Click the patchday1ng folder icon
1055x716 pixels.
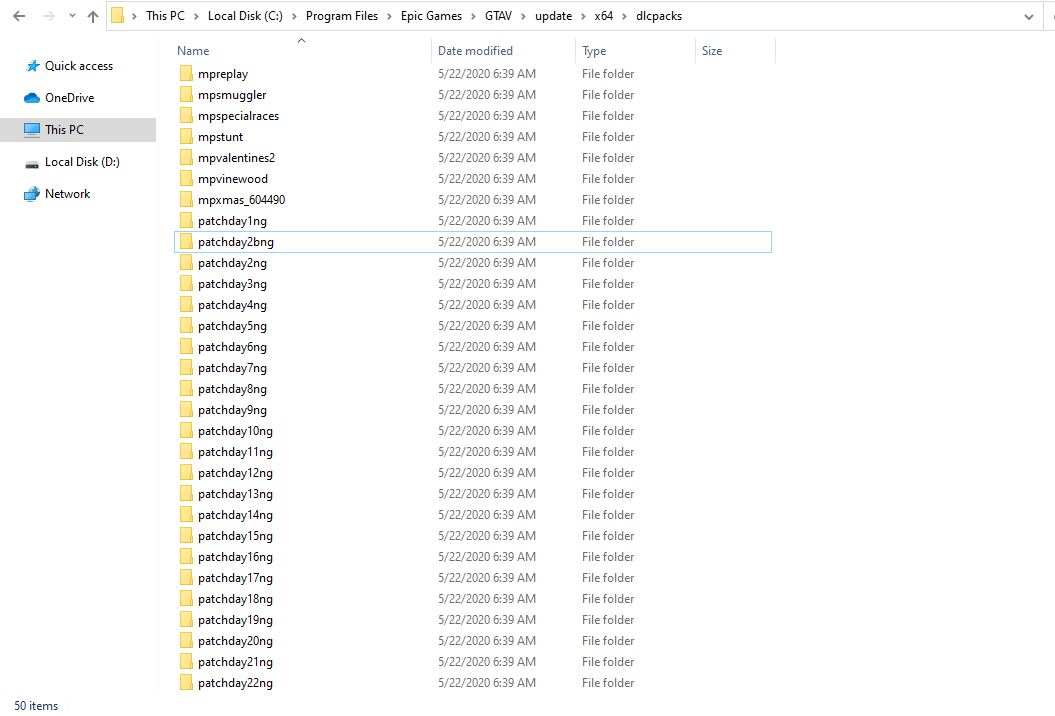tap(186, 220)
